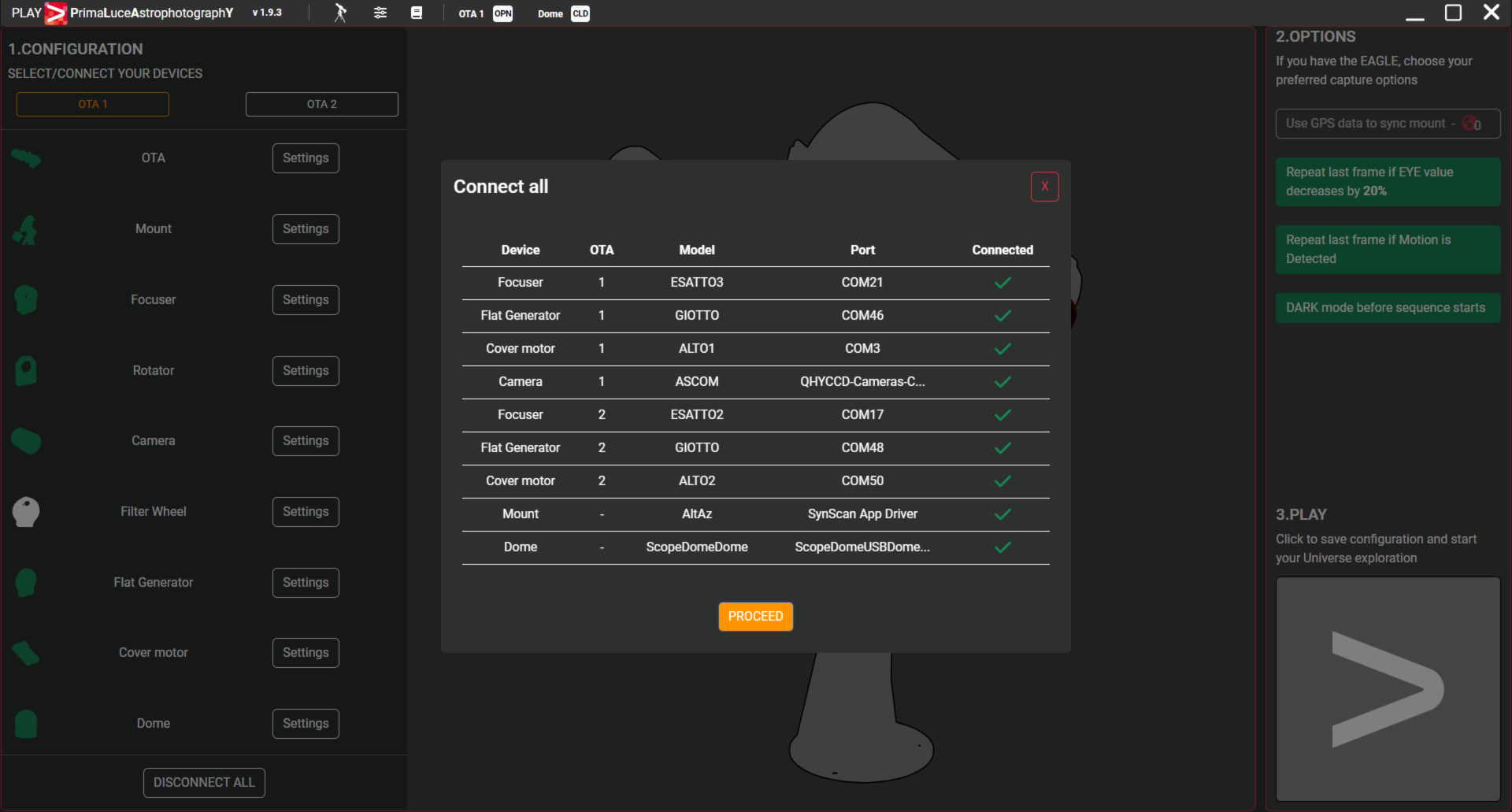Image resolution: width=1512 pixels, height=812 pixels.
Task: Select the AltAz model cell
Action: (x=697, y=514)
